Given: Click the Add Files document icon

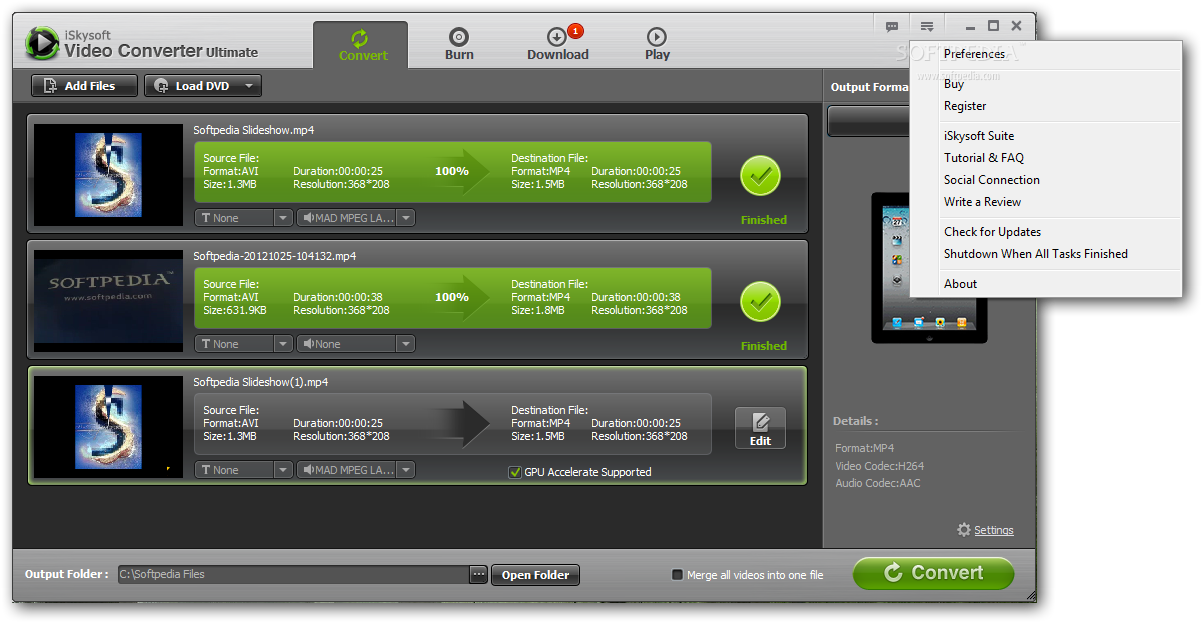Looking at the screenshot, I should [50, 86].
